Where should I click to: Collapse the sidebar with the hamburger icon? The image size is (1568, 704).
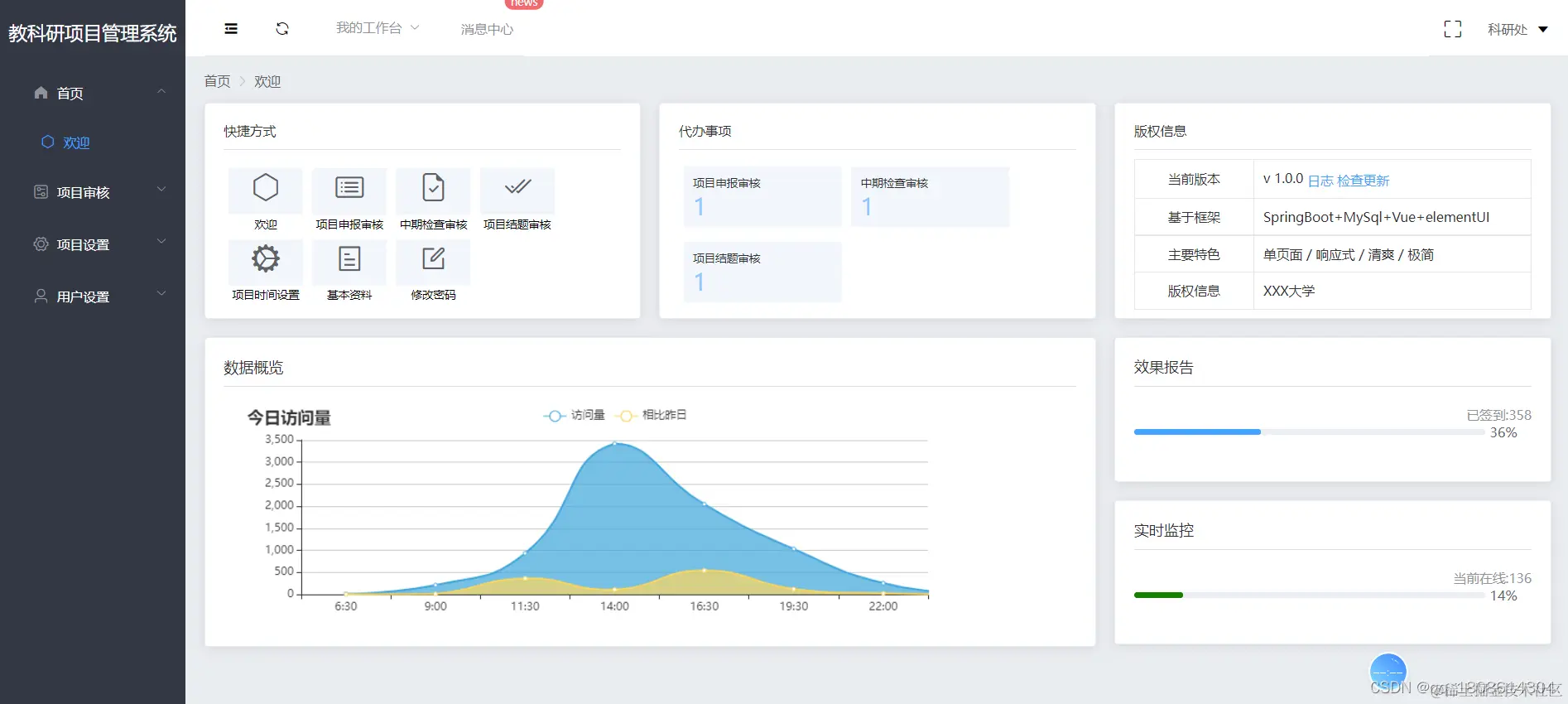(231, 29)
